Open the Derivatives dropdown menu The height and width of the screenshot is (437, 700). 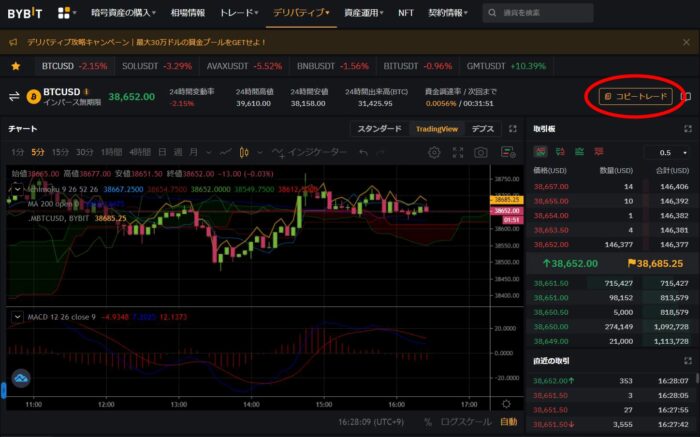click(x=301, y=13)
